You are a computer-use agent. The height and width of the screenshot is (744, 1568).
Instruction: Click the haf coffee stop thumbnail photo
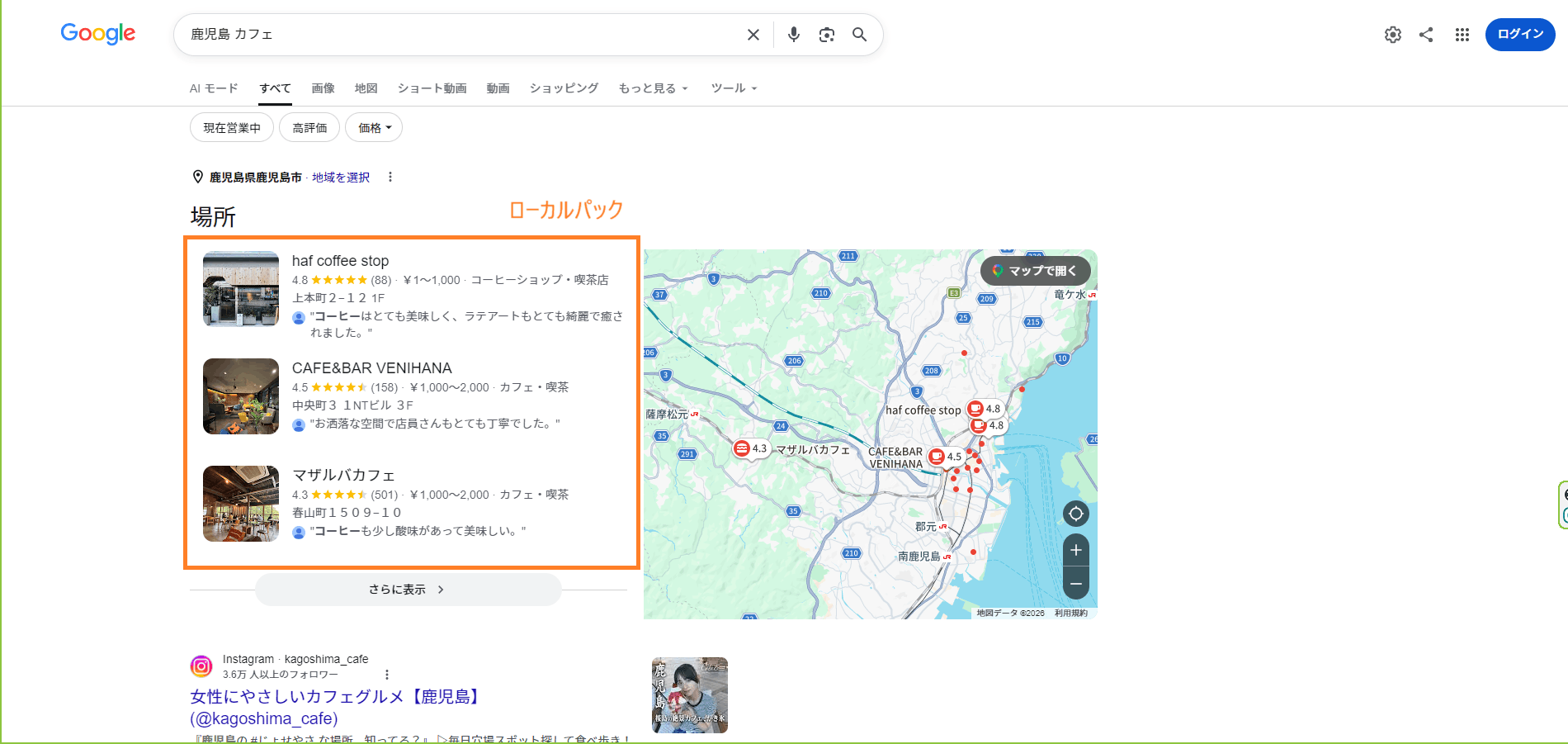241,289
